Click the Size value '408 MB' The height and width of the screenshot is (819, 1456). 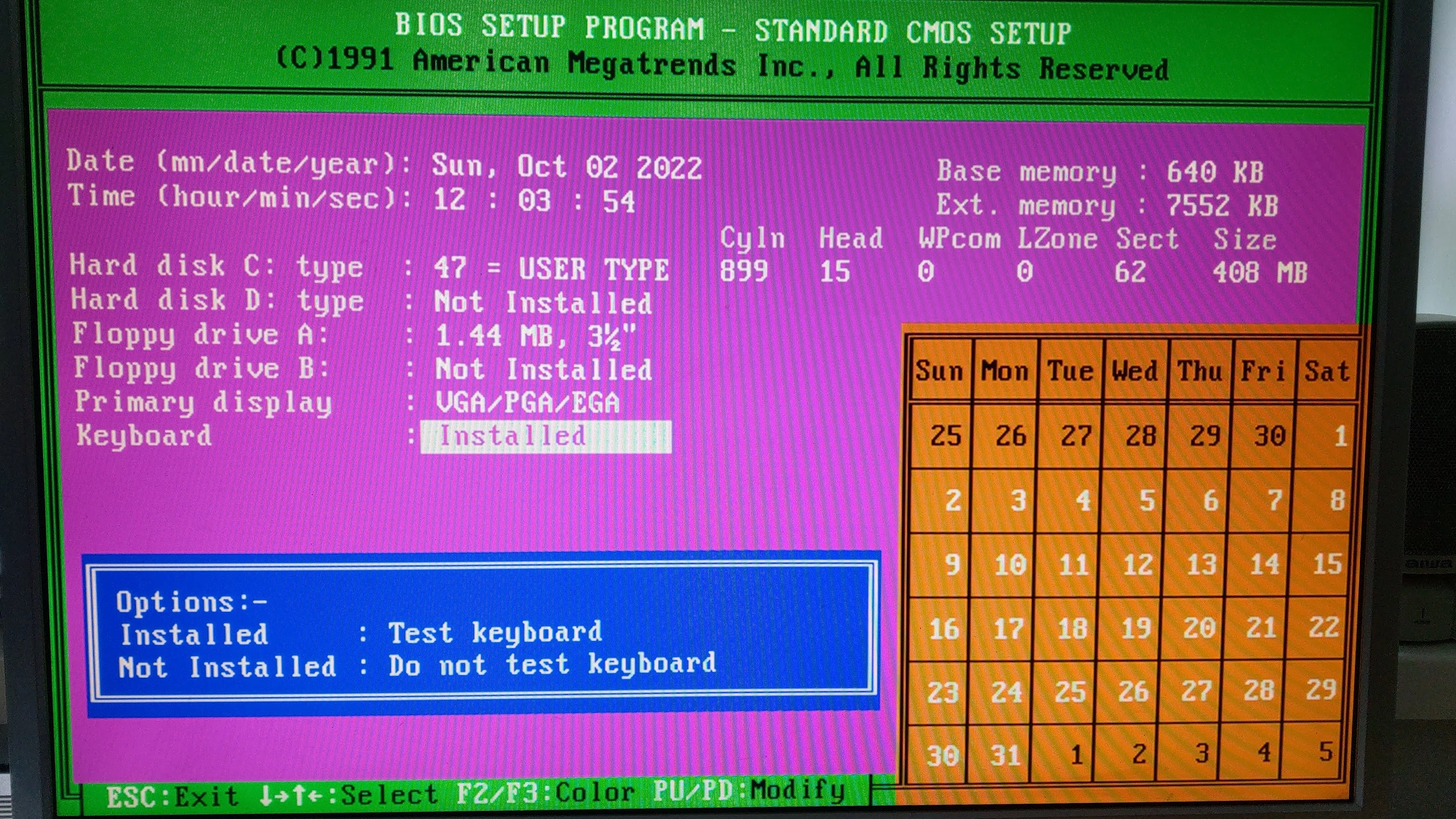click(x=1260, y=273)
